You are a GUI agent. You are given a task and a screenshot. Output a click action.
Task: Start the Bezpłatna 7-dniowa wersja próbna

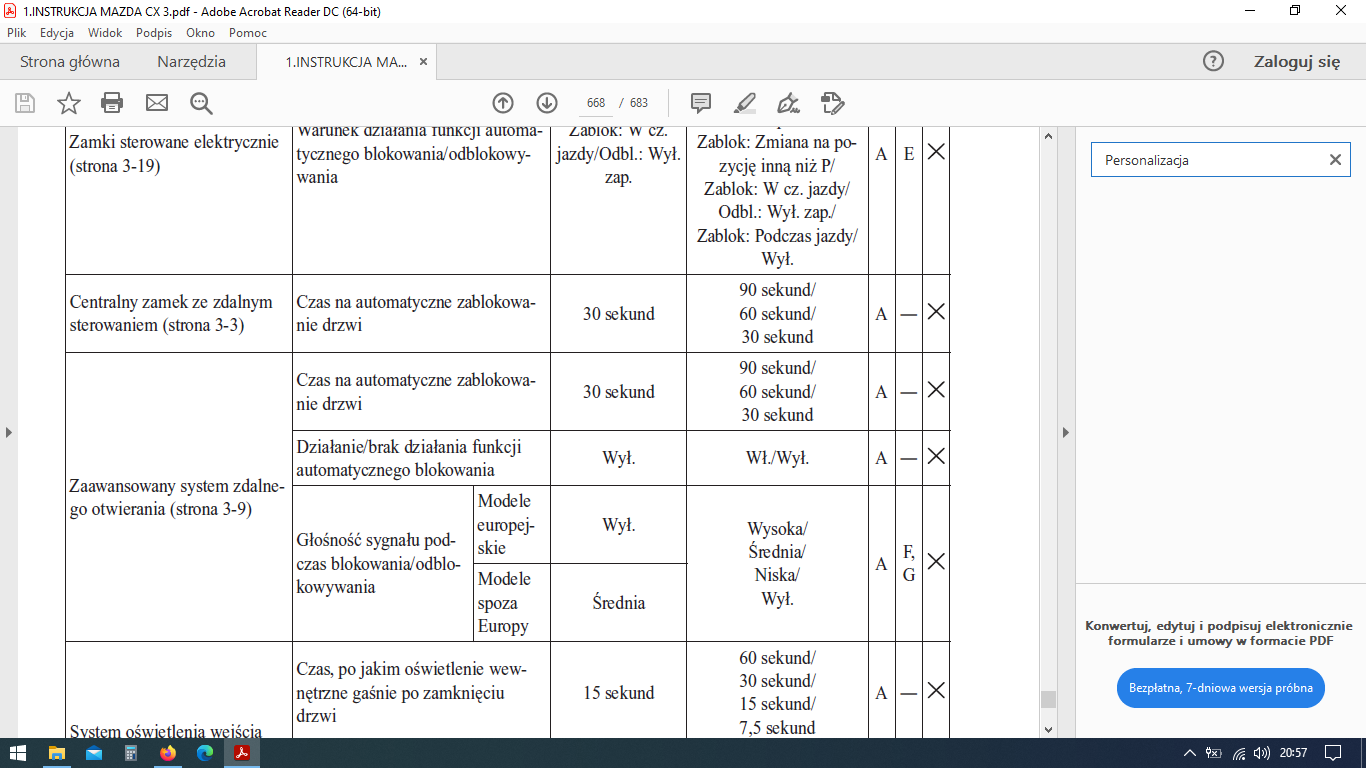pos(1220,689)
